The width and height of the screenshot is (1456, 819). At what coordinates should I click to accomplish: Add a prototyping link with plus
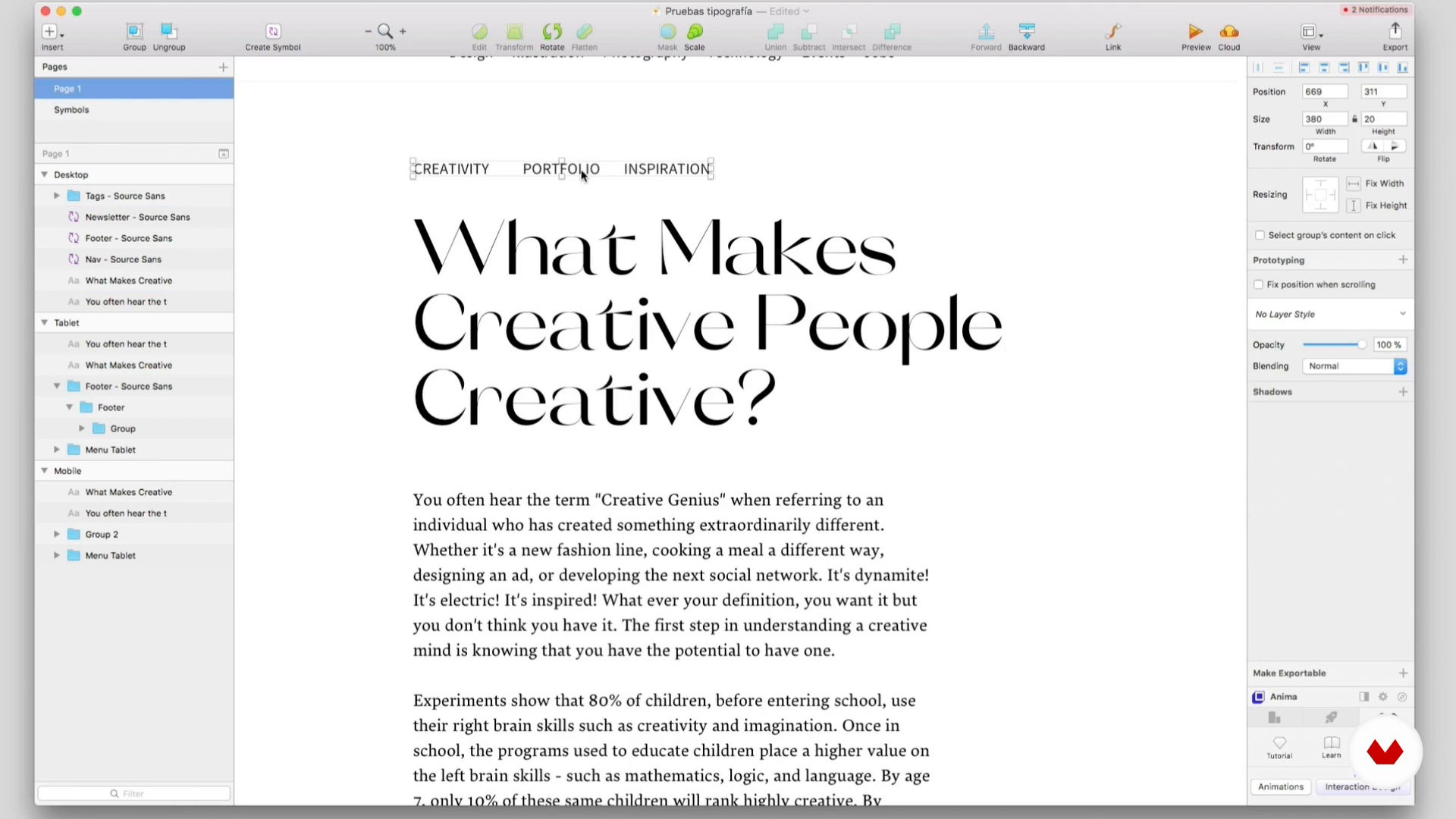coord(1403,260)
